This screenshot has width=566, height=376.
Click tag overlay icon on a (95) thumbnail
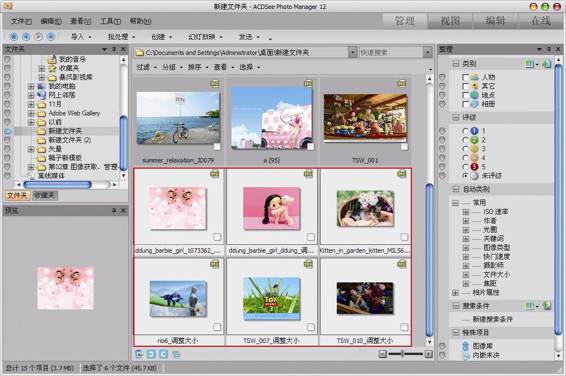coord(308,84)
